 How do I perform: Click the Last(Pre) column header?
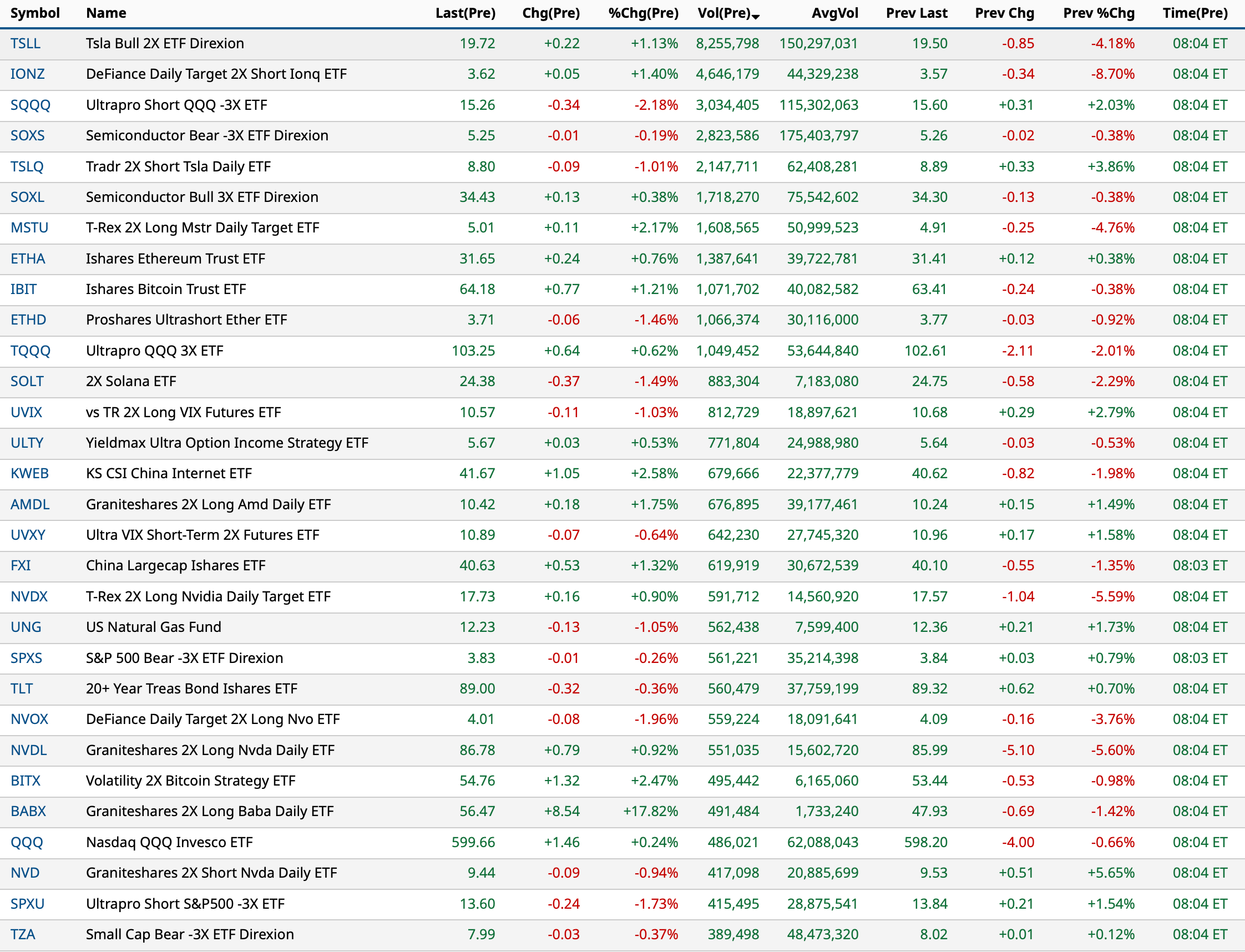[465, 13]
